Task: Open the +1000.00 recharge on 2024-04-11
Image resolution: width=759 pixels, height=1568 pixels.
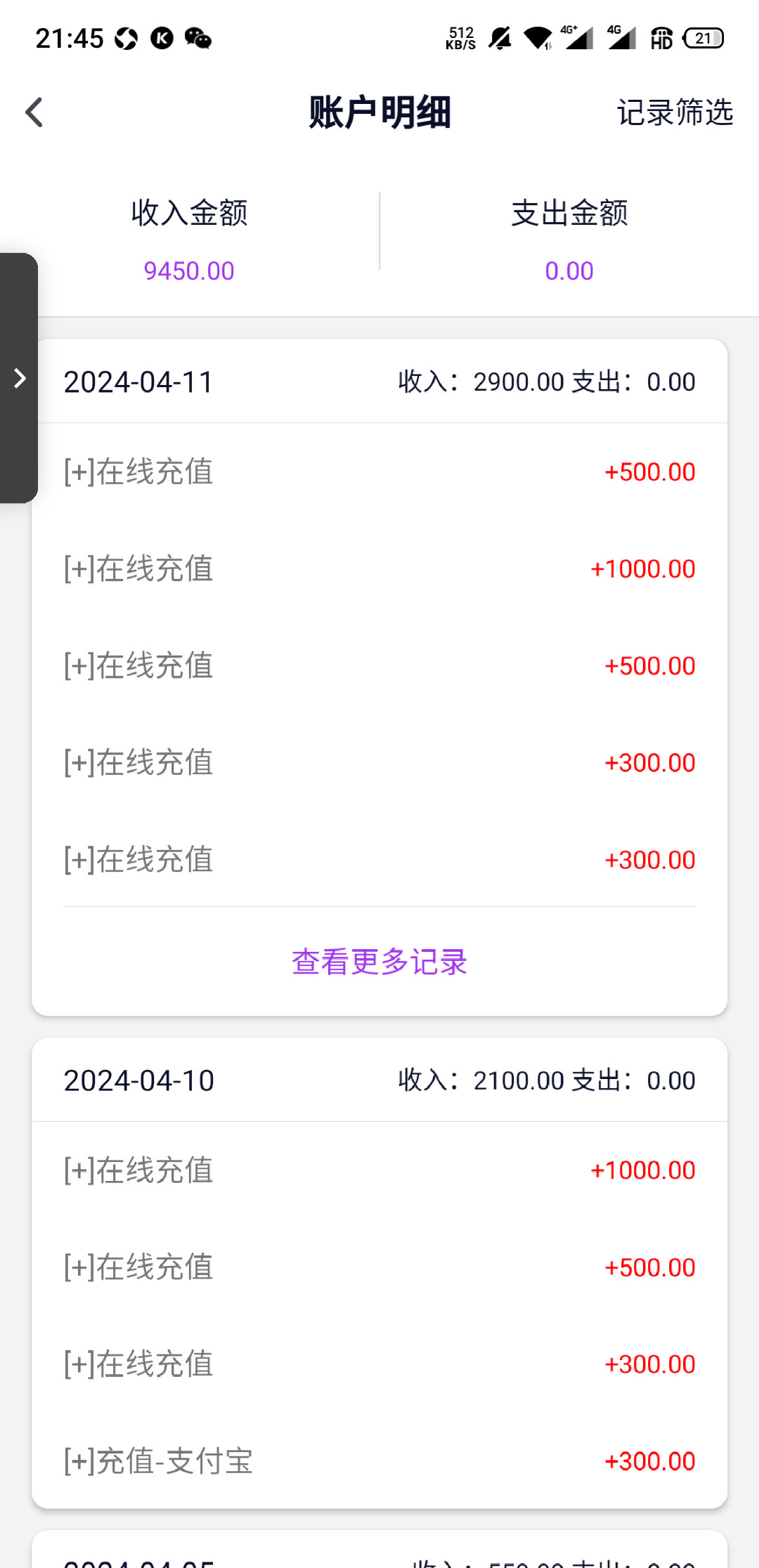Action: pyautogui.click(x=379, y=568)
